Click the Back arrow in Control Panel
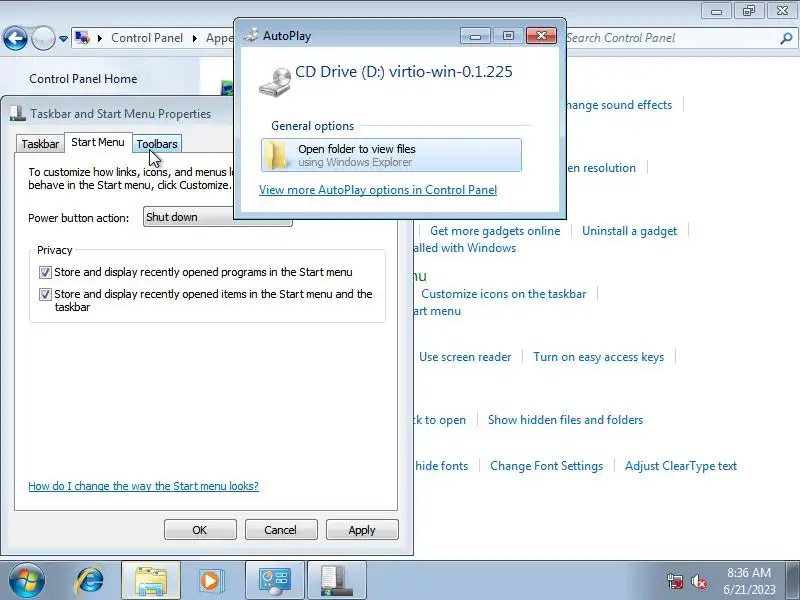The width and height of the screenshot is (800, 600). (x=15, y=38)
